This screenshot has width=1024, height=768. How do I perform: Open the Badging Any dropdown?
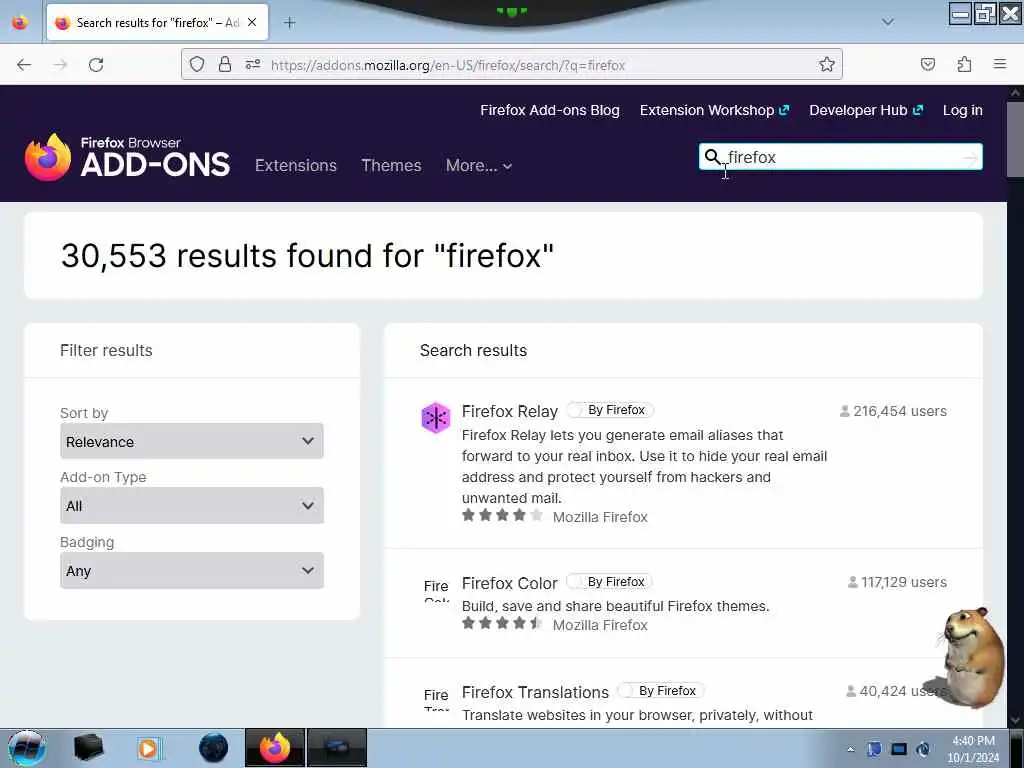tap(191, 571)
